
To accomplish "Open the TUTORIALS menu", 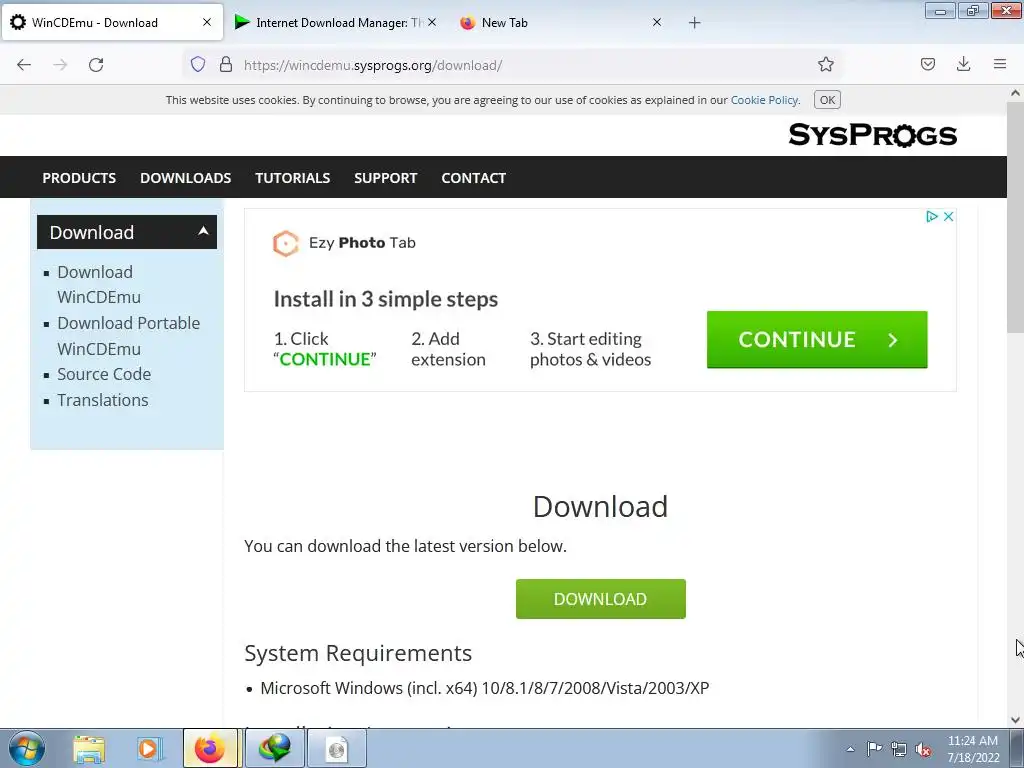I will (x=293, y=178).
